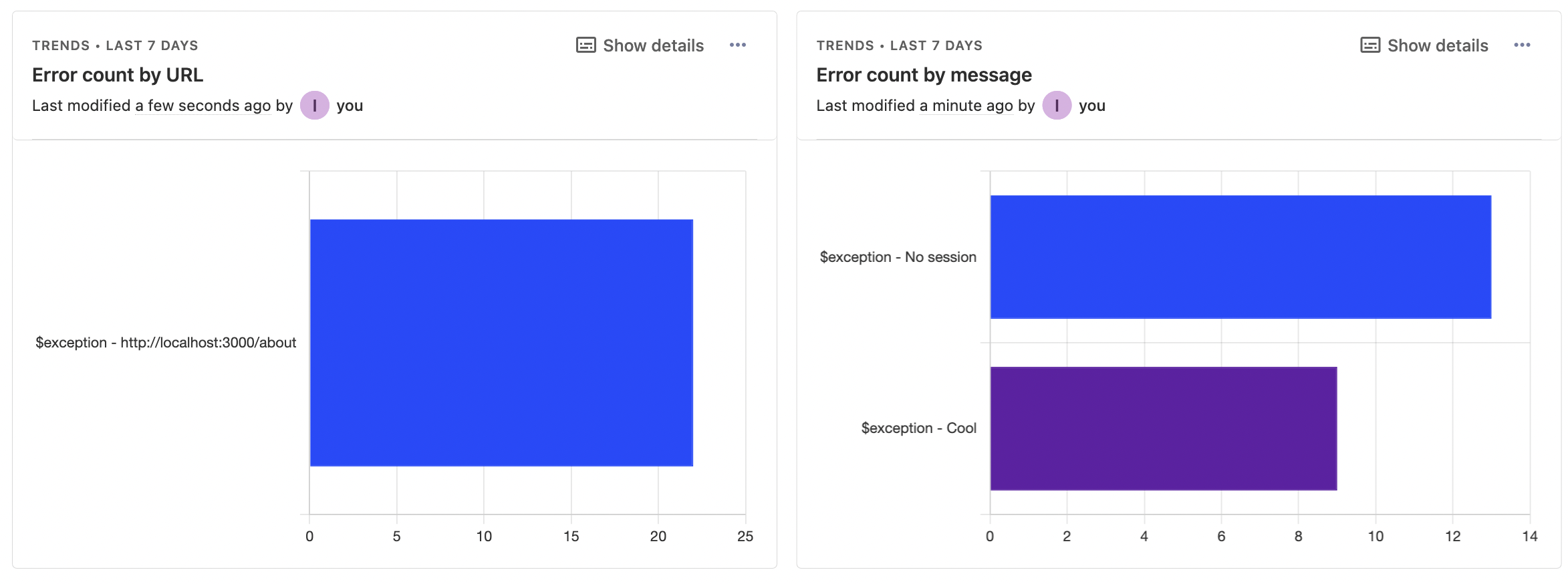Click user avatar on Error count by URL card
1568x584 pixels.
click(x=314, y=106)
